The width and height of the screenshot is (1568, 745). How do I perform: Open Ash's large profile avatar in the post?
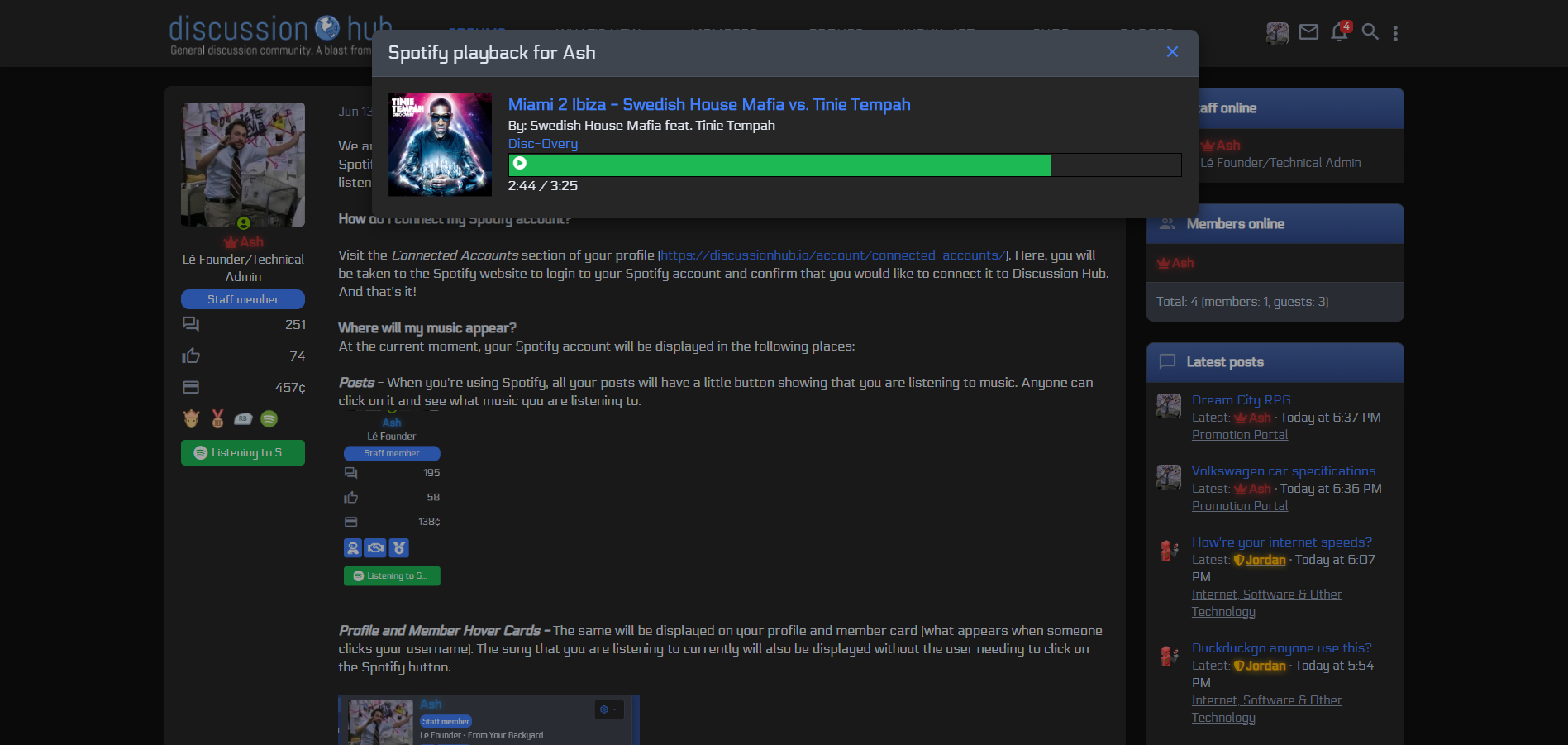(x=243, y=165)
